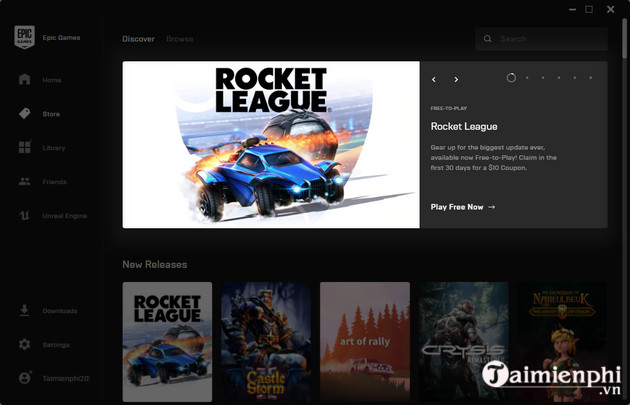Open Library from the sidebar label

[54, 148]
